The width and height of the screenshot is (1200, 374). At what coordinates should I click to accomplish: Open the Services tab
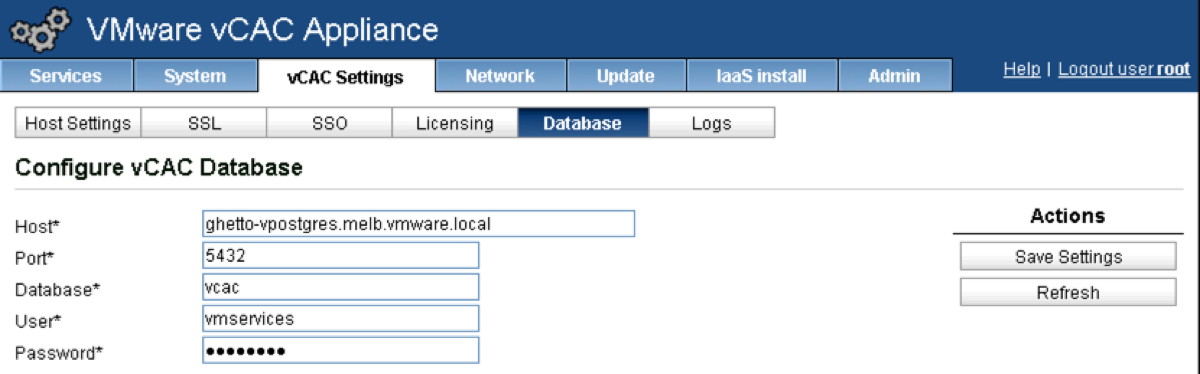66,76
